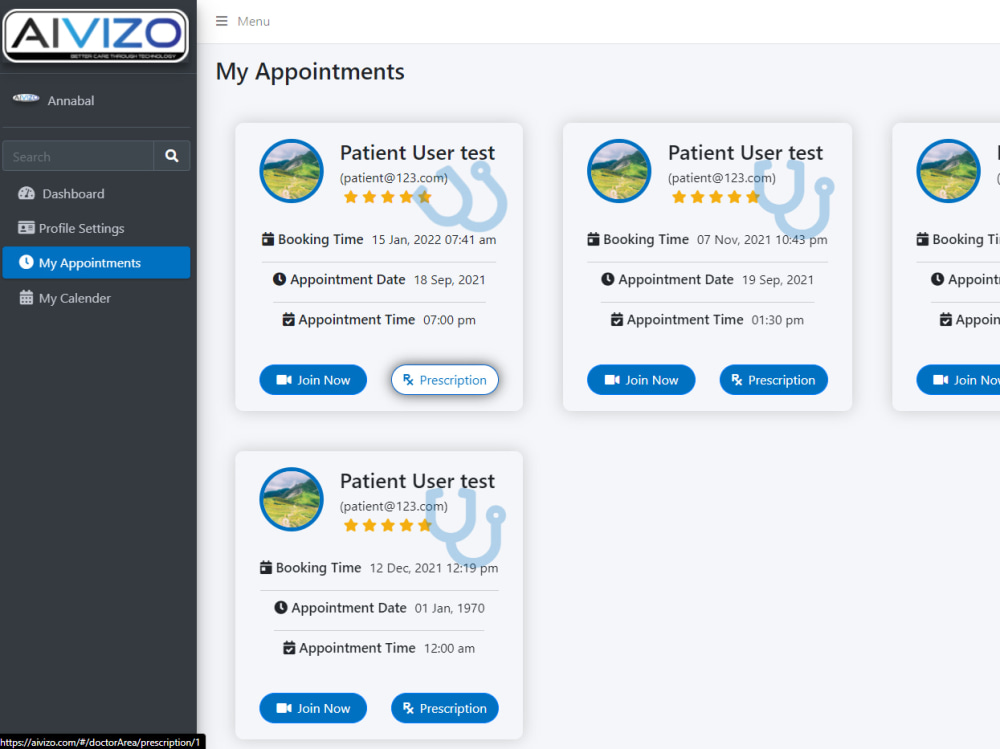Click inside the Search input field

[78, 156]
